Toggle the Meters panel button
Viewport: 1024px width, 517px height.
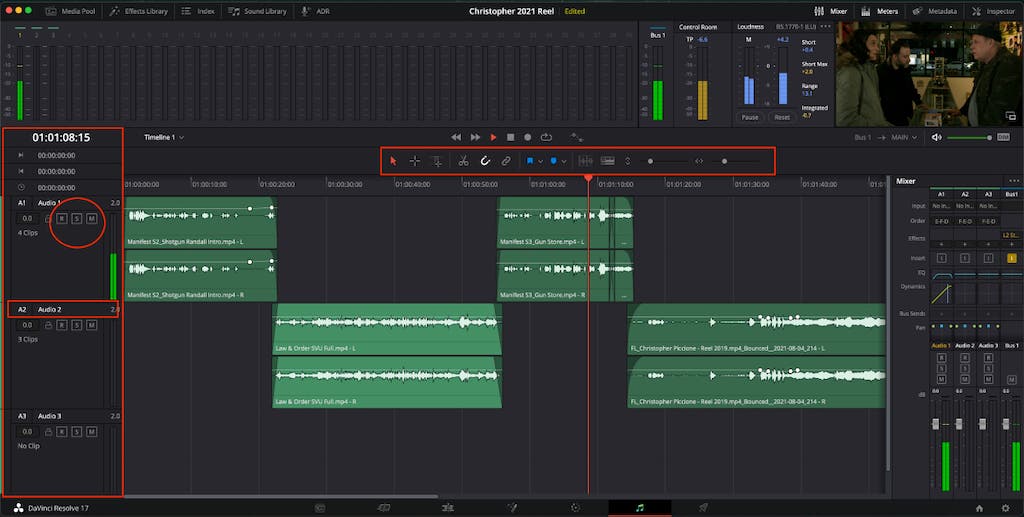tap(879, 11)
